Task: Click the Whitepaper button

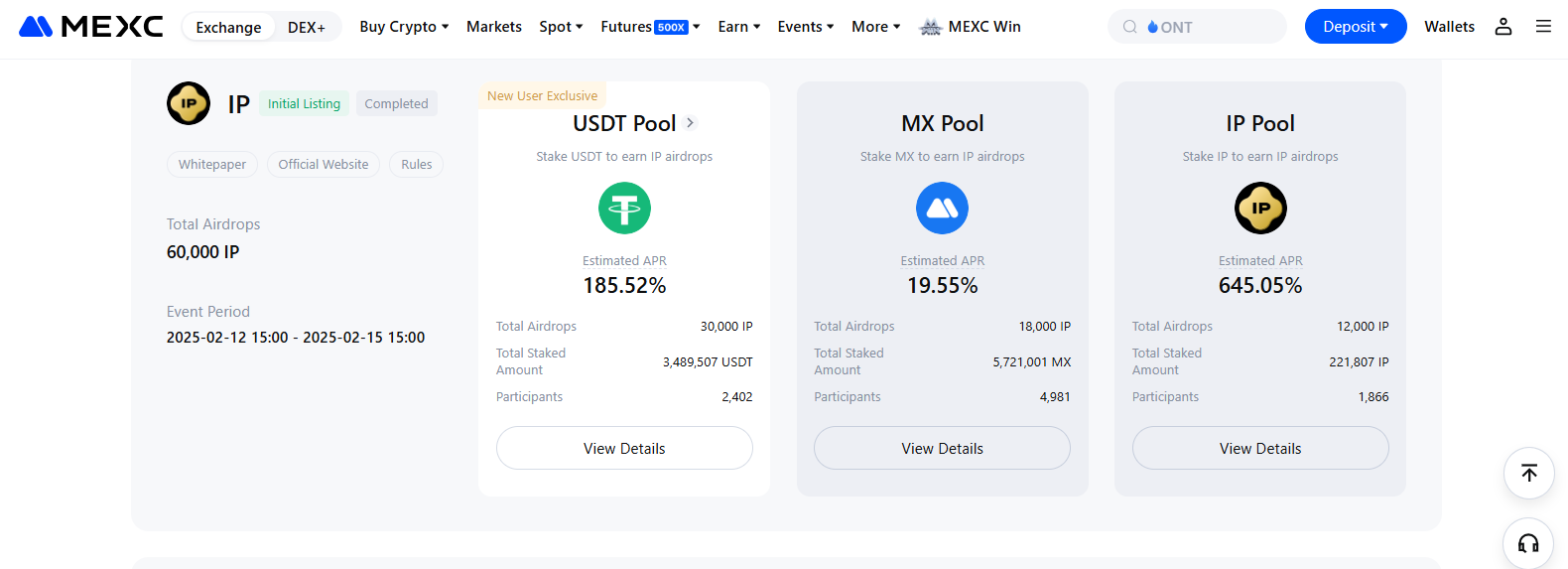Action: pyautogui.click(x=212, y=165)
